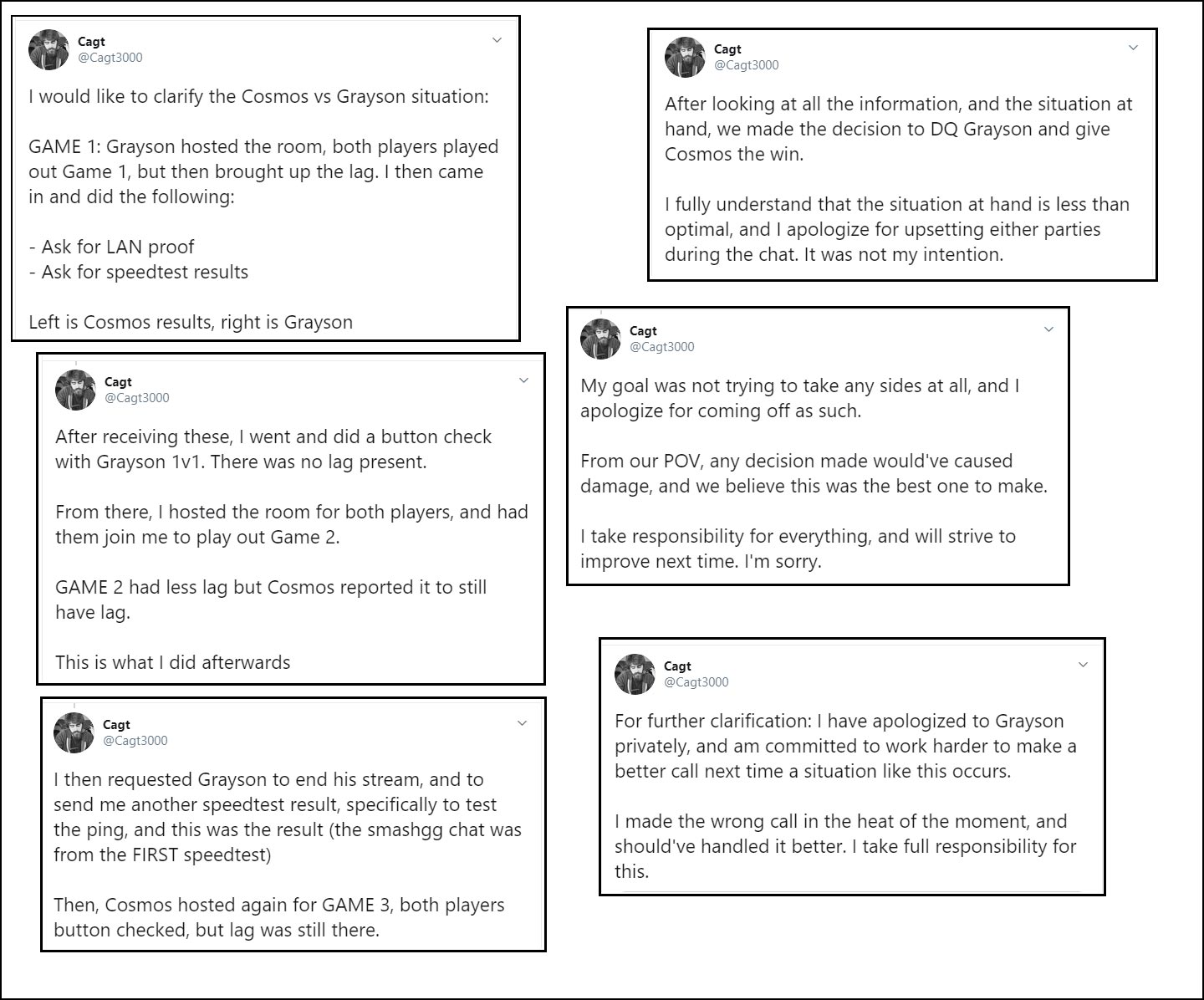Click avatar on 'My goal was not' tweet
The height and width of the screenshot is (1000, 1204).
pos(600,339)
